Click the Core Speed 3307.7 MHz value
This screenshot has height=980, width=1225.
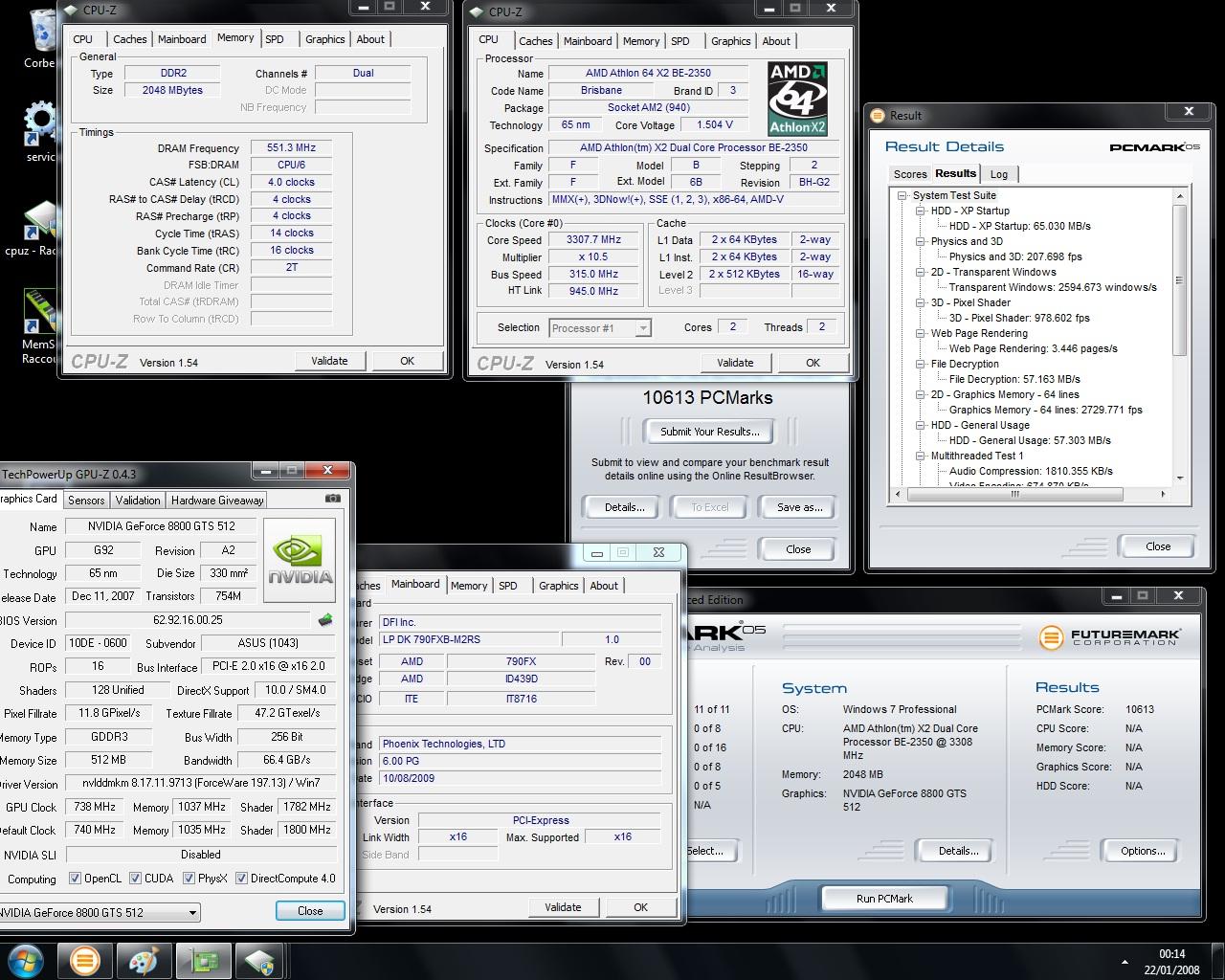(x=593, y=239)
